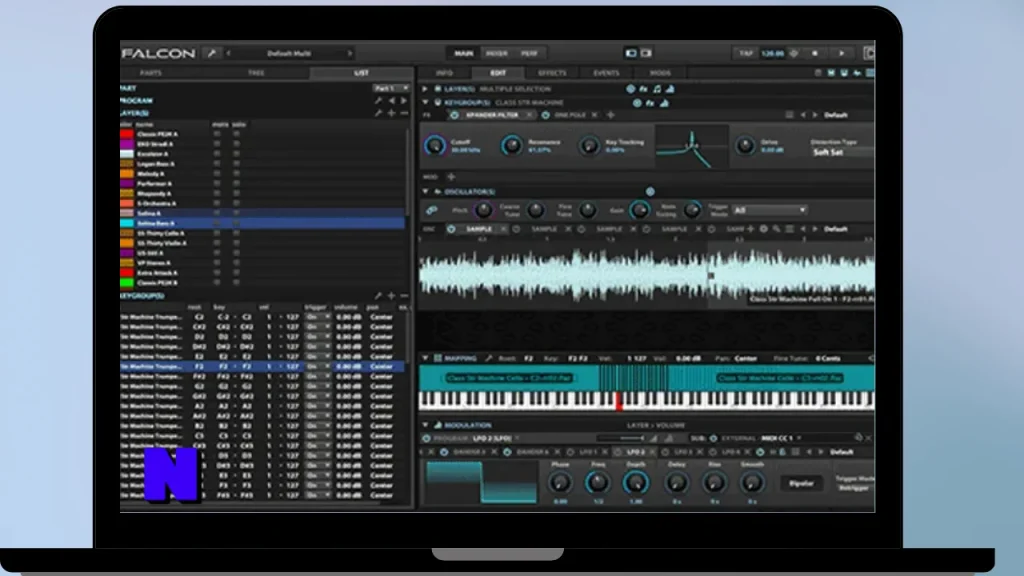Toggle mute checkbox for Excelsior A layer
The image size is (1024, 576).
pyautogui.click(x=217, y=154)
